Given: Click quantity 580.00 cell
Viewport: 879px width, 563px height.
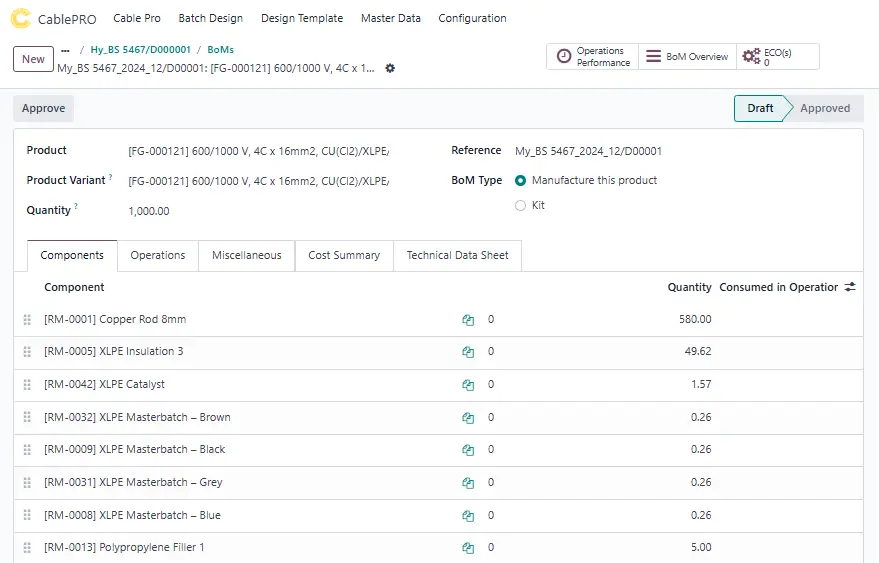Looking at the screenshot, I should (695, 320).
